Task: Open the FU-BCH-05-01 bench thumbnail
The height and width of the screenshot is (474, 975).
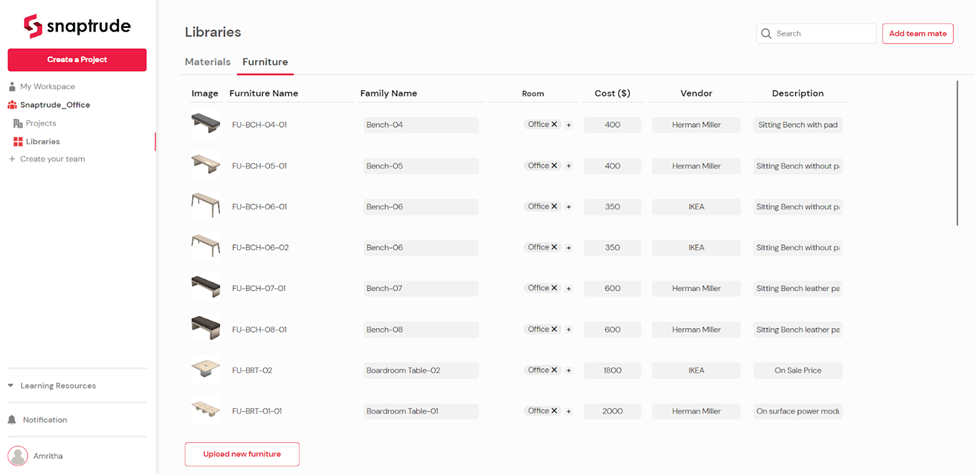Action: click(x=205, y=165)
